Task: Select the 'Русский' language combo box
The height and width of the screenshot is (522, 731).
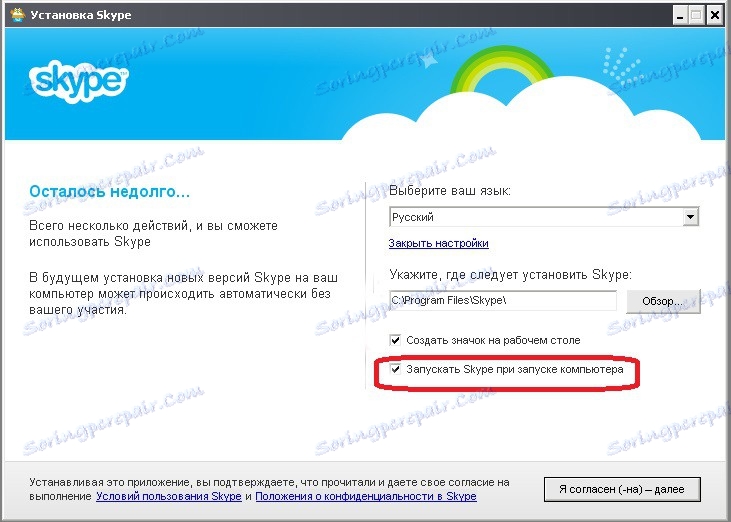Action: pos(544,217)
